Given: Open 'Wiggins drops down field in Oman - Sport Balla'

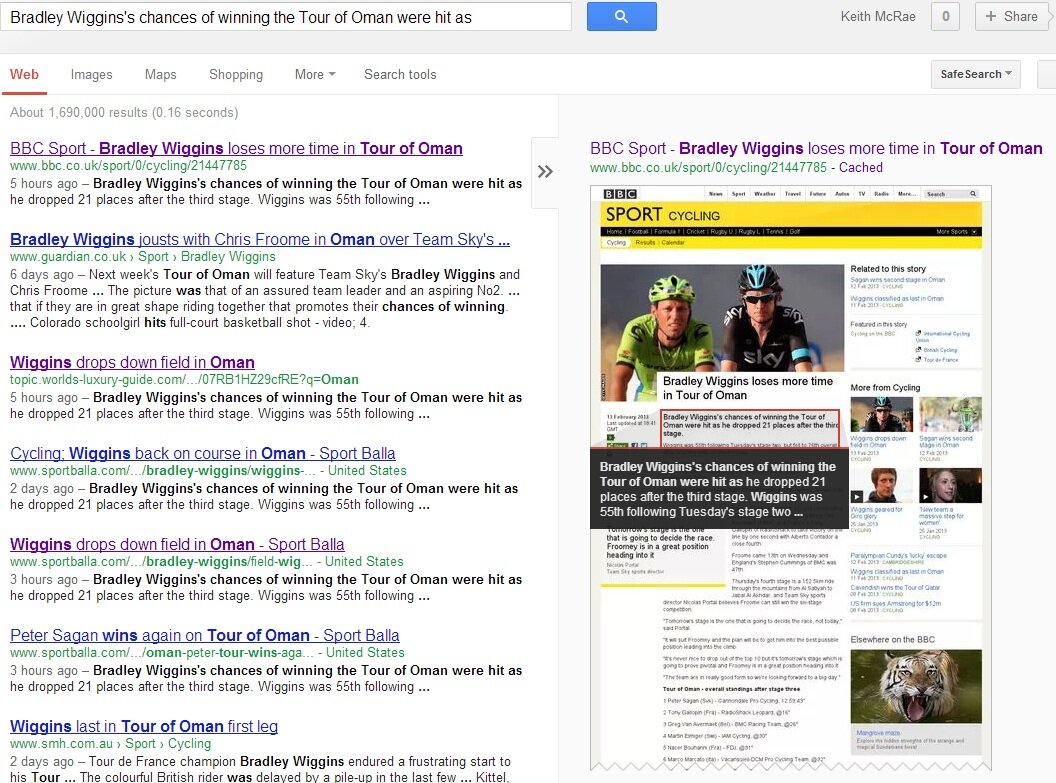Looking at the screenshot, I should (x=177, y=544).
